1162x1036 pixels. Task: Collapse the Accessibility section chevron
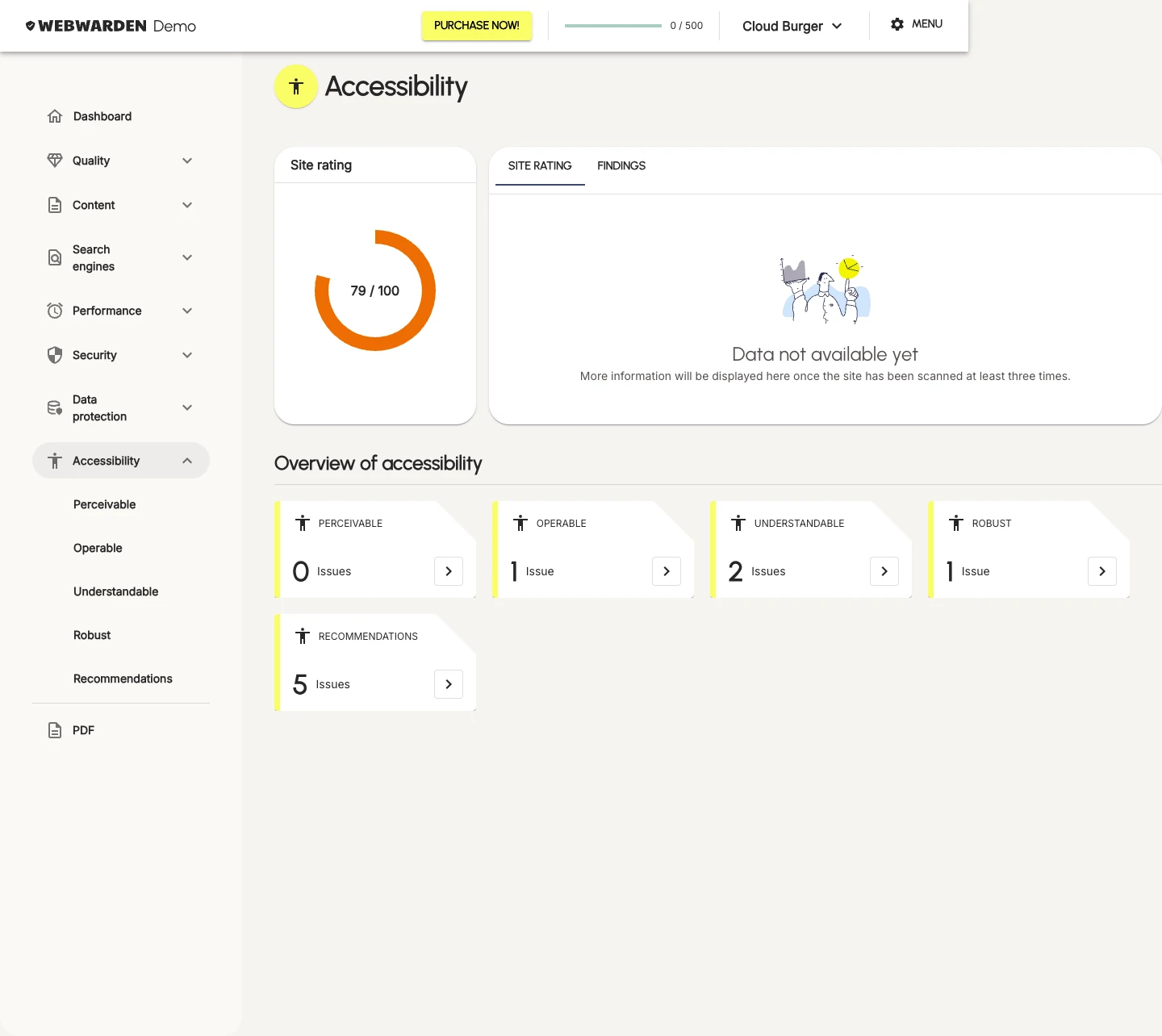[x=187, y=460]
